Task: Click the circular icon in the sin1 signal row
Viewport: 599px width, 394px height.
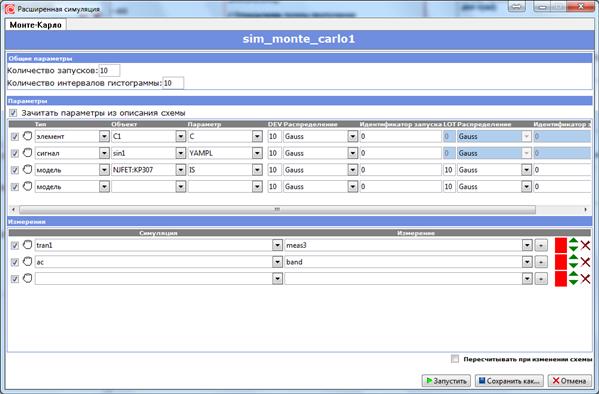Action: tap(28, 153)
